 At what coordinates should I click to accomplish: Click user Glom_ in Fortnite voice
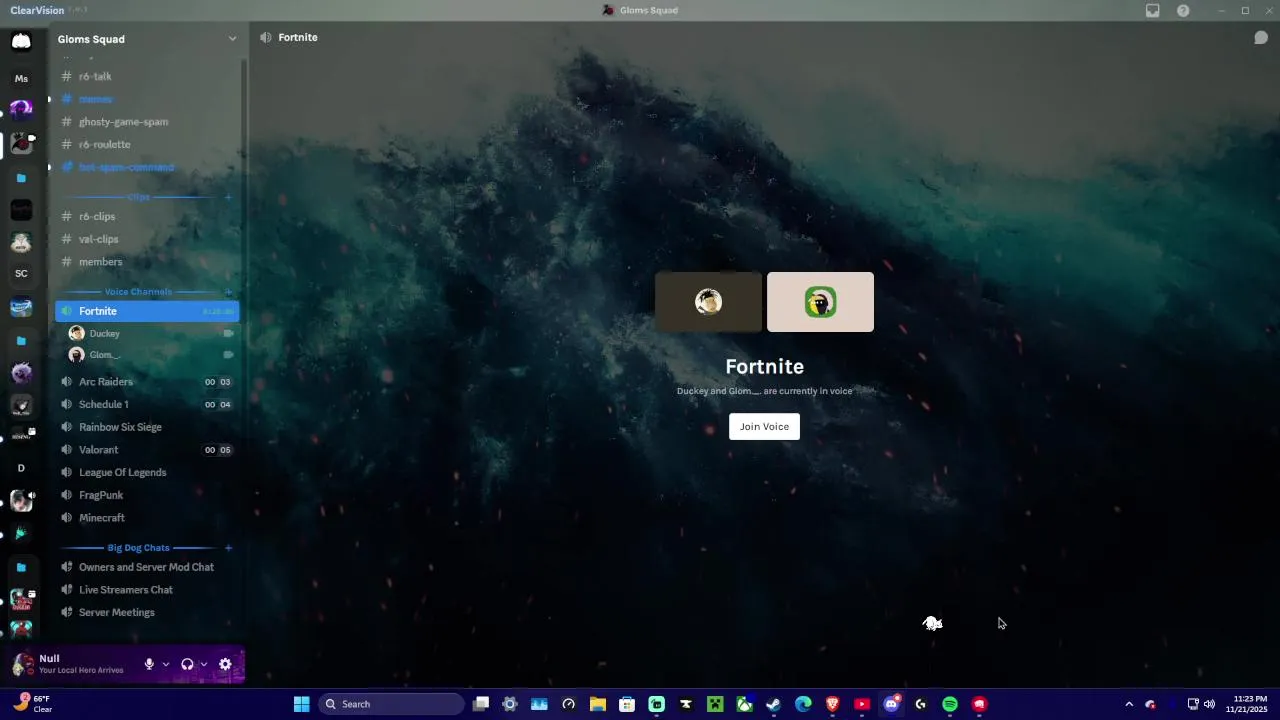(x=151, y=355)
